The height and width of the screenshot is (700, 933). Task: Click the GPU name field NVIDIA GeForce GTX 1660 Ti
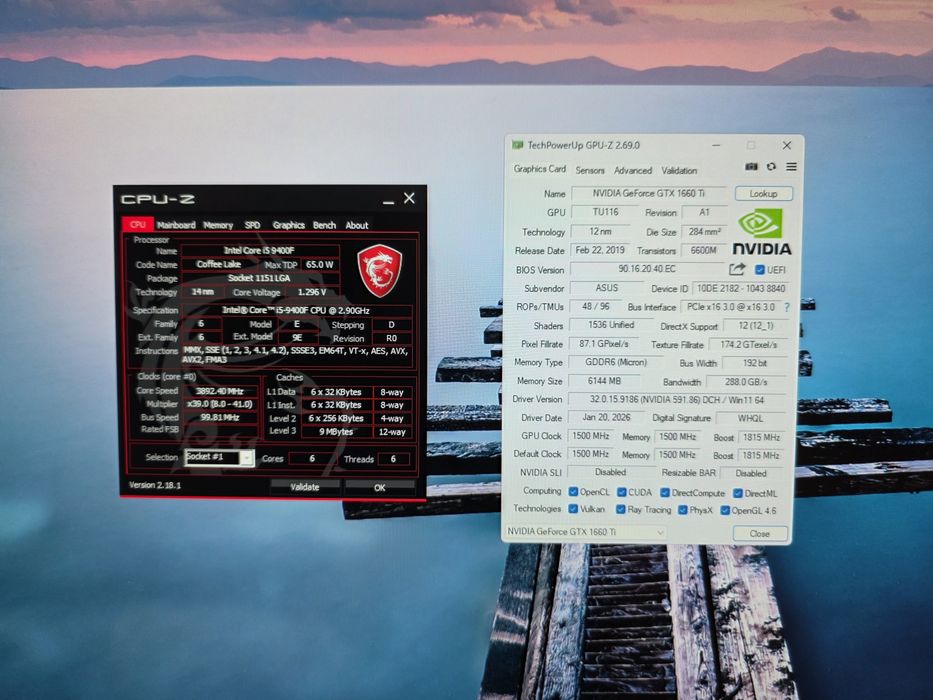tap(649, 193)
